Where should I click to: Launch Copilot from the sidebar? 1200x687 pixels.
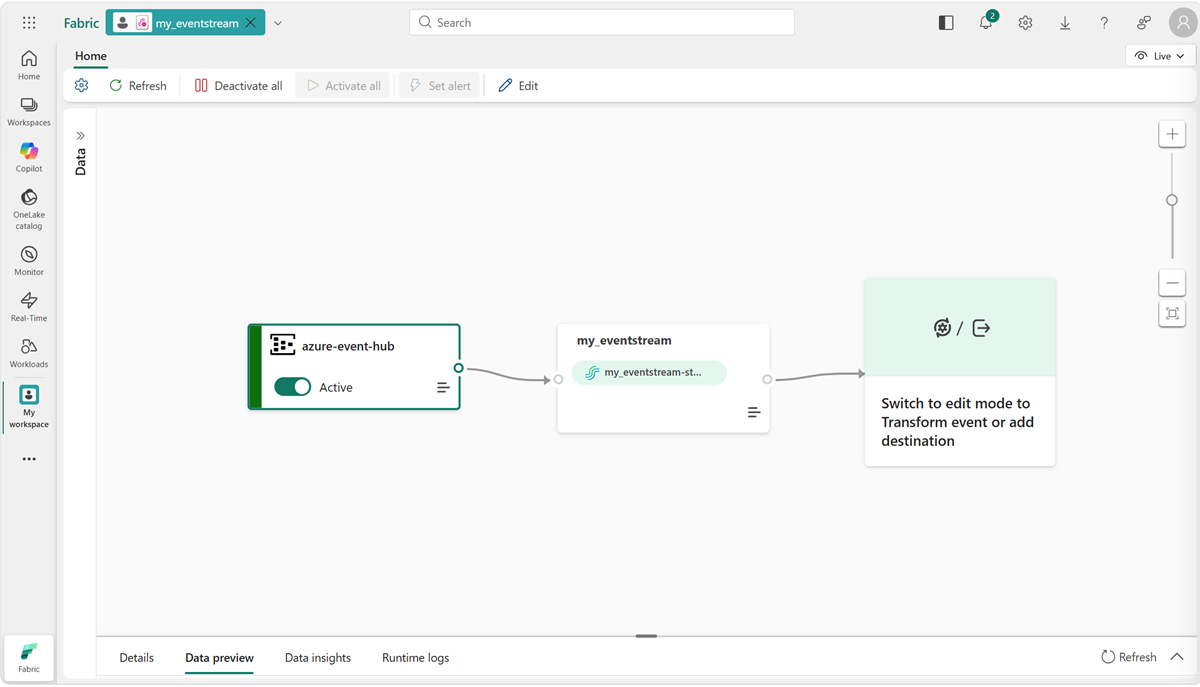(x=29, y=157)
